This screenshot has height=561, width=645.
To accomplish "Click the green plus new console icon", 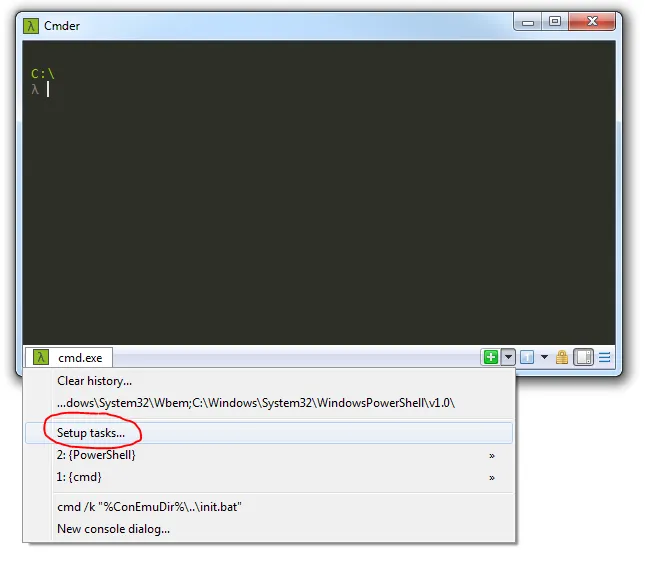I will click(x=490, y=357).
